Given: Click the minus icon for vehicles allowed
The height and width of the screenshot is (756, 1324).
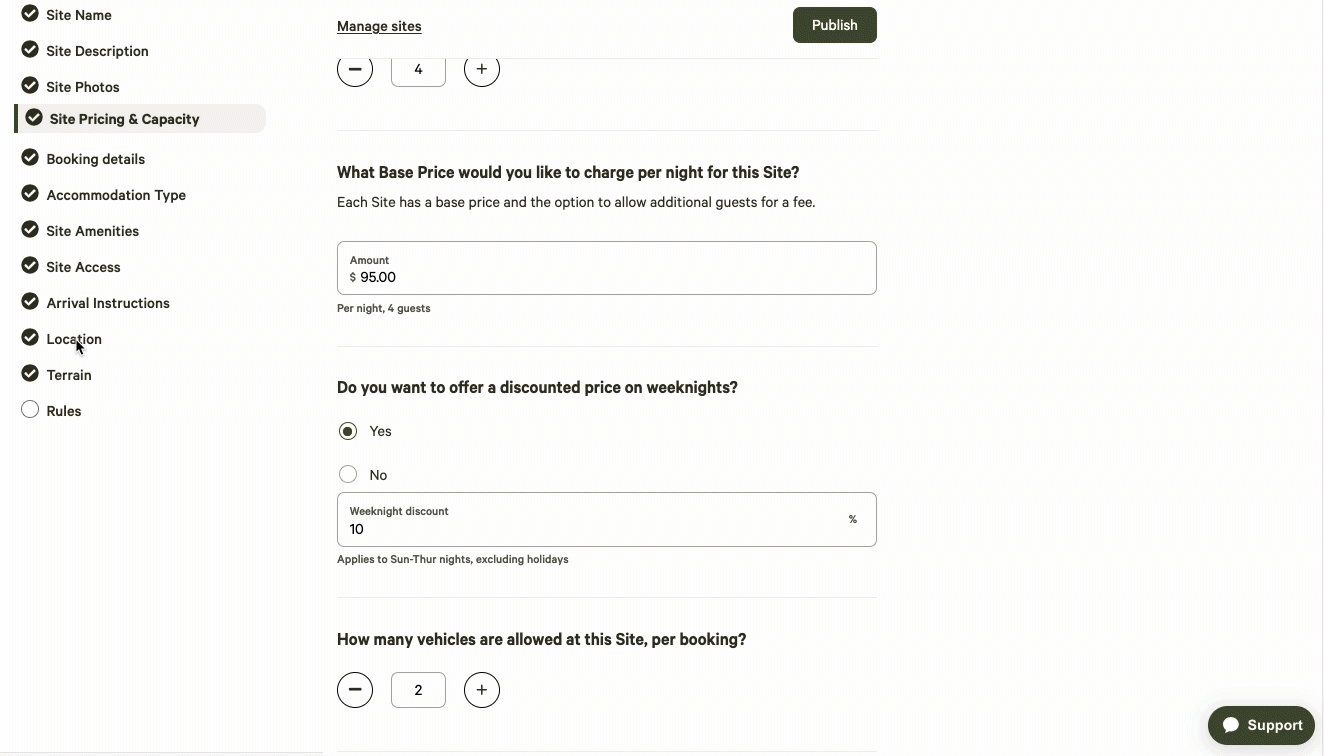Looking at the screenshot, I should (x=355, y=690).
